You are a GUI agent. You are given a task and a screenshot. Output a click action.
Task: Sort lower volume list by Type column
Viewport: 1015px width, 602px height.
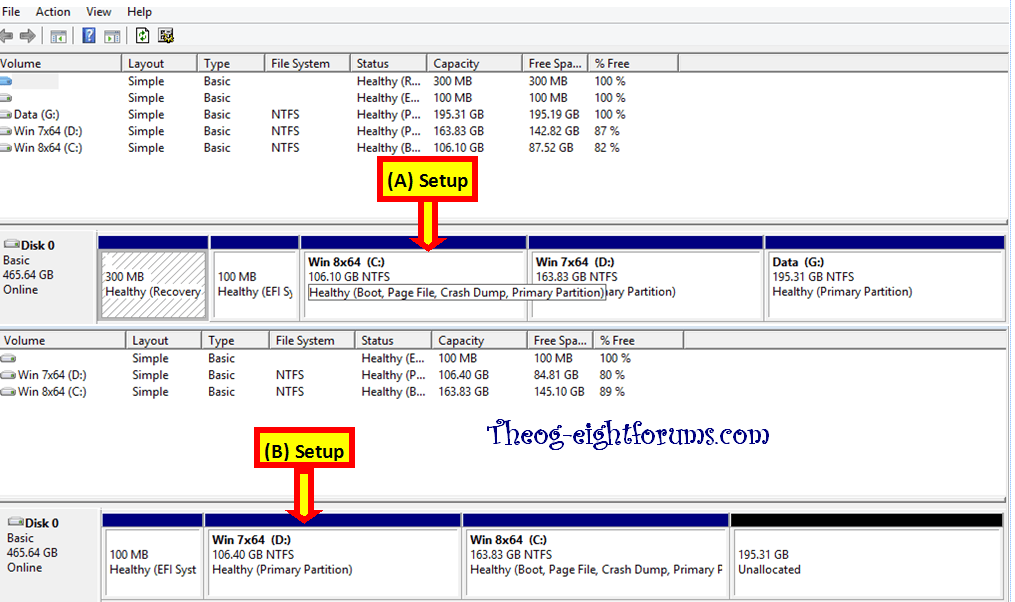click(x=236, y=340)
